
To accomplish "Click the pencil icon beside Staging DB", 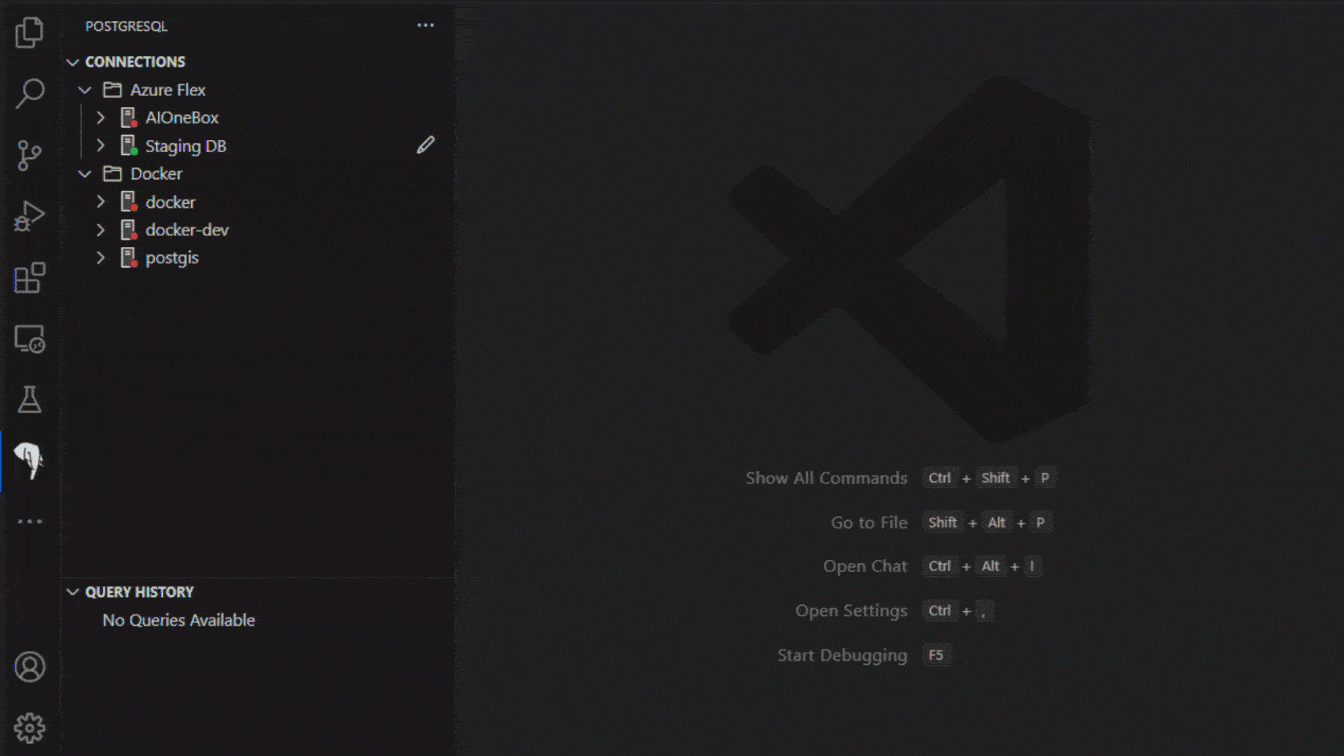I will (x=425, y=145).
